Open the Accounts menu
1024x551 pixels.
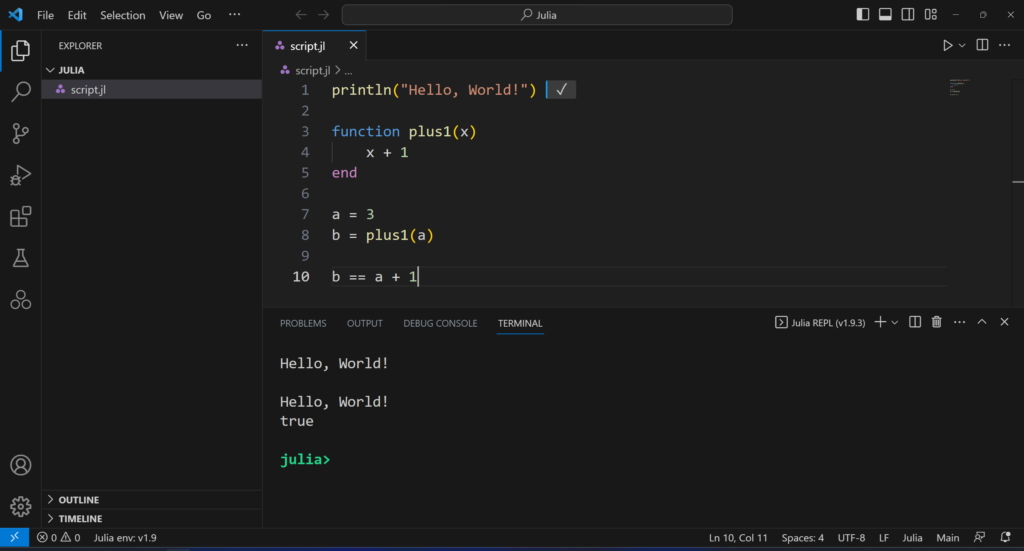pos(20,465)
